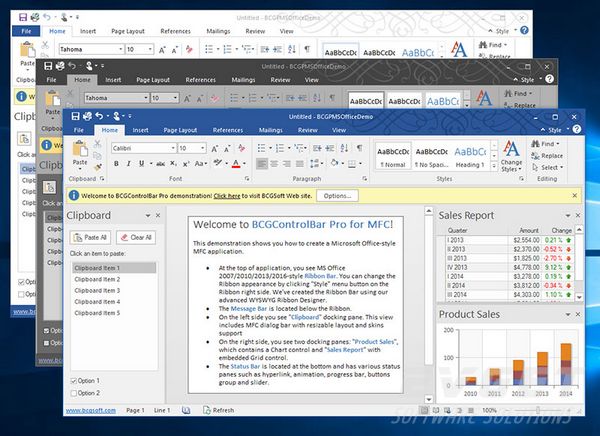This screenshot has height=436, width=600.
Task: Click the Sales Report scrollbar down arrow
Action: click(579, 297)
